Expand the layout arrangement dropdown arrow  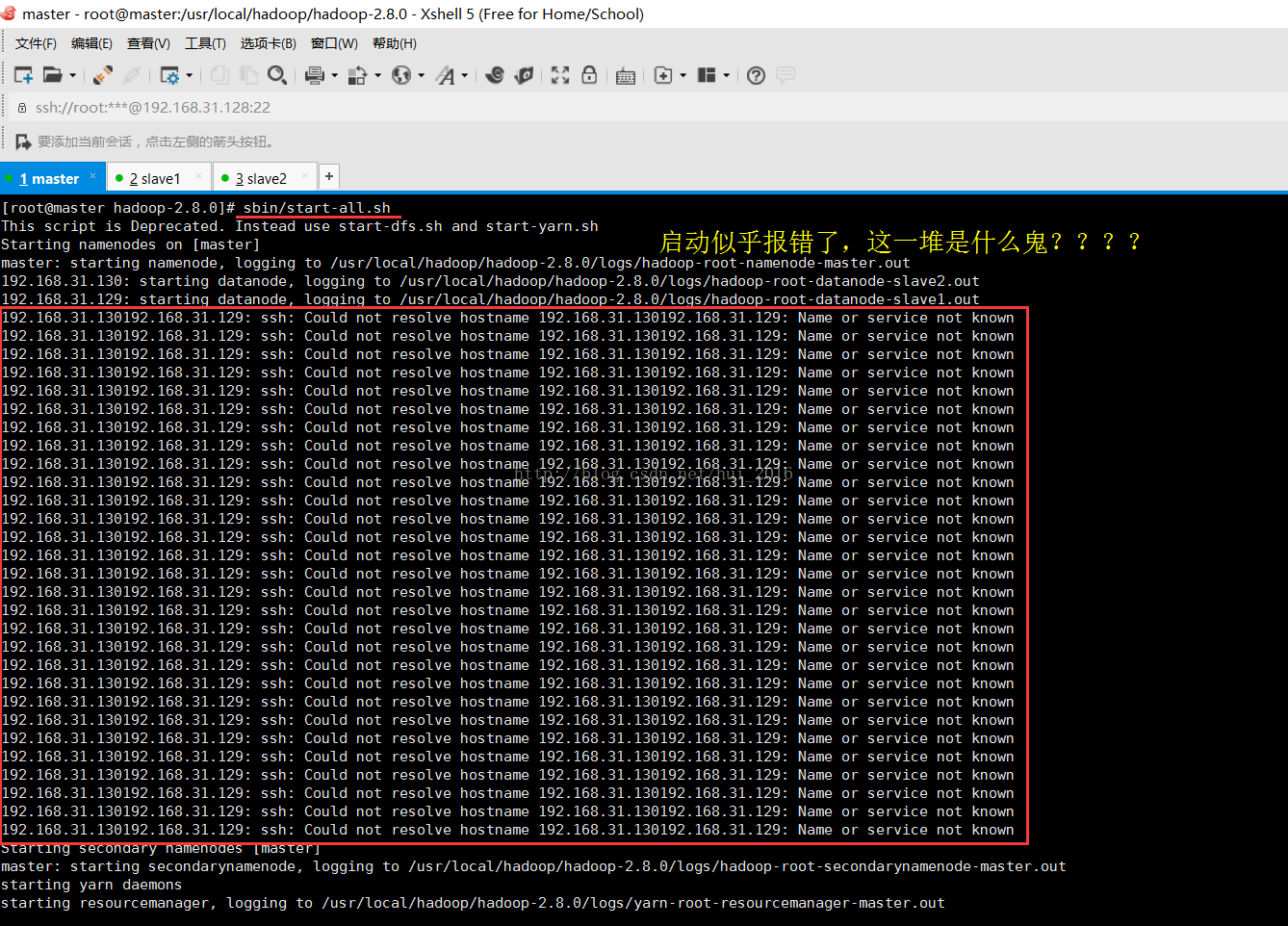727,75
